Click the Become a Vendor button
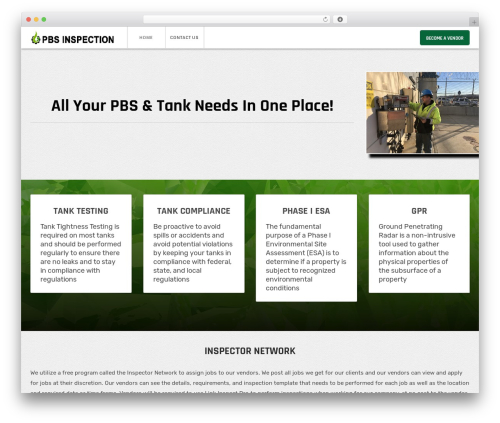Screen dimensions: 500x423 (x=445, y=38)
